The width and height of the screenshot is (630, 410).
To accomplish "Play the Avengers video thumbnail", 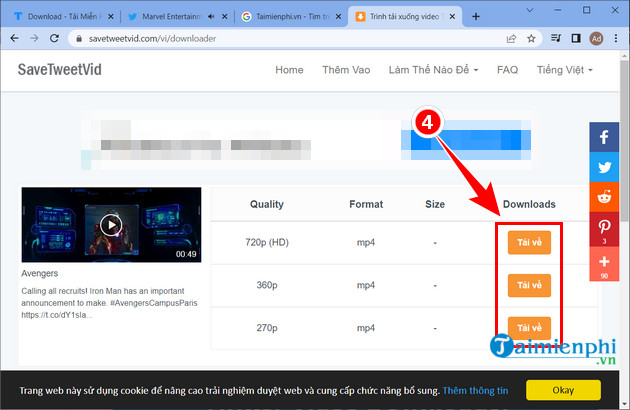I will pos(111,225).
